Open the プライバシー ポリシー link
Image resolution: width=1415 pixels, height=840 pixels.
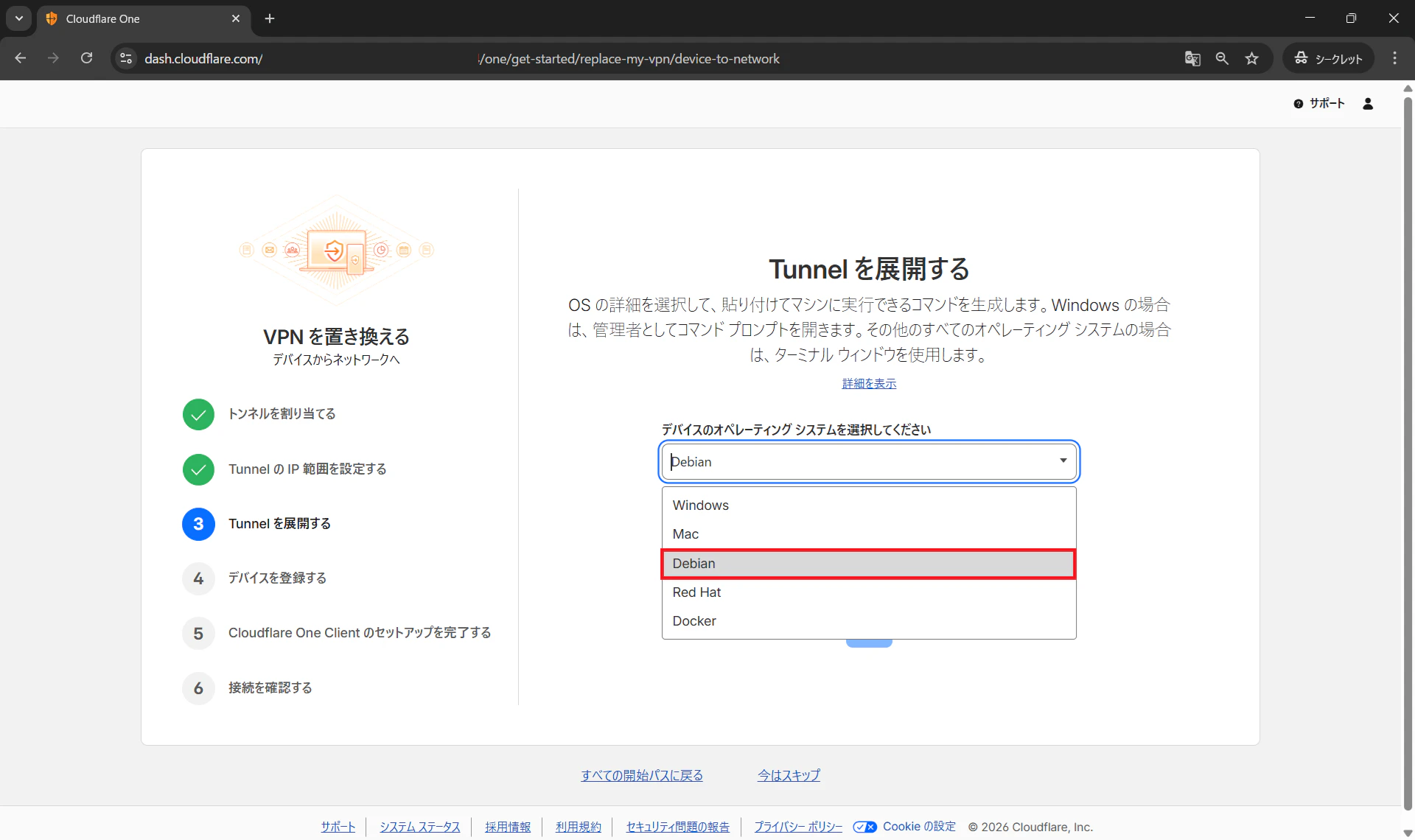798,827
